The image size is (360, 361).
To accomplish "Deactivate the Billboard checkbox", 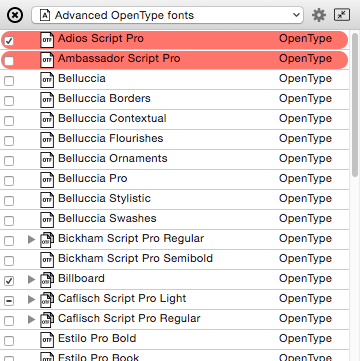I will [x=9, y=281].
